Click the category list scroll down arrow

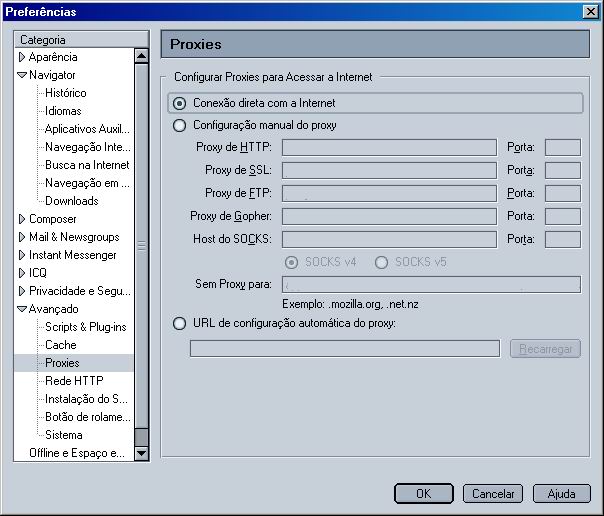(x=141, y=453)
